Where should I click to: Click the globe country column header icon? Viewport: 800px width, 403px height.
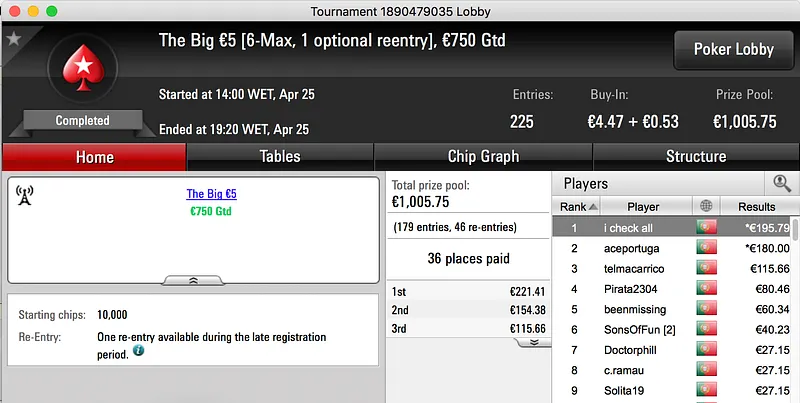click(707, 207)
